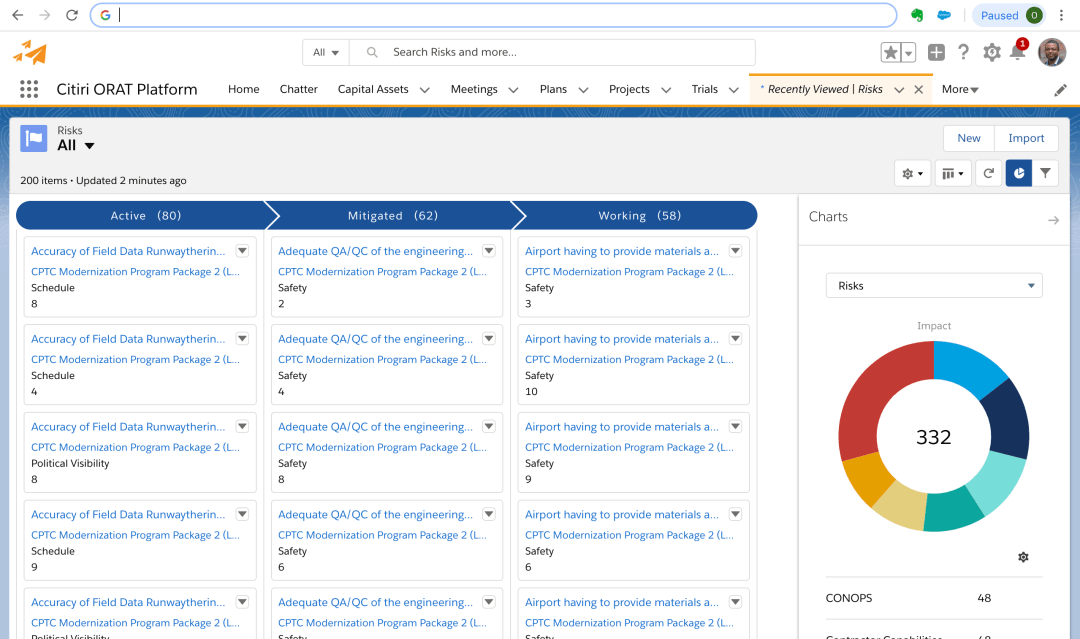Open the Risks chart selector combobox

point(934,286)
